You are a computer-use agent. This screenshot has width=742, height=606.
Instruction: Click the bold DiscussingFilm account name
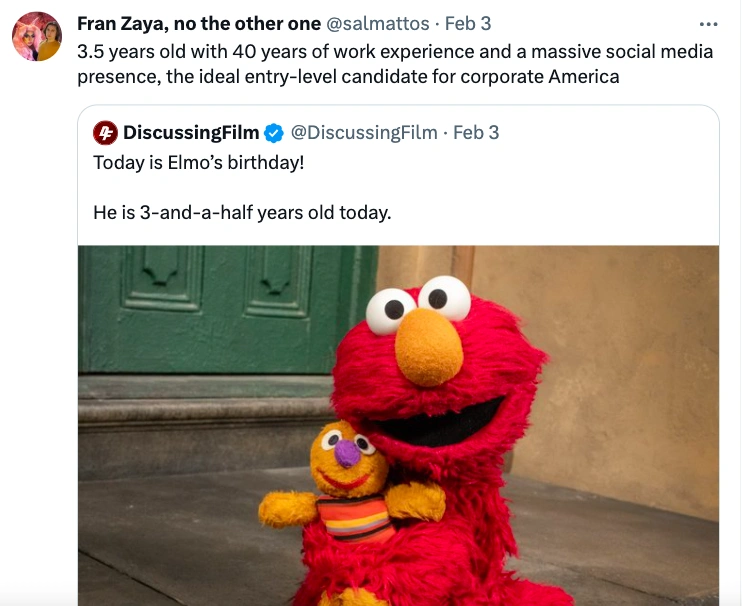(x=191, y=132)
